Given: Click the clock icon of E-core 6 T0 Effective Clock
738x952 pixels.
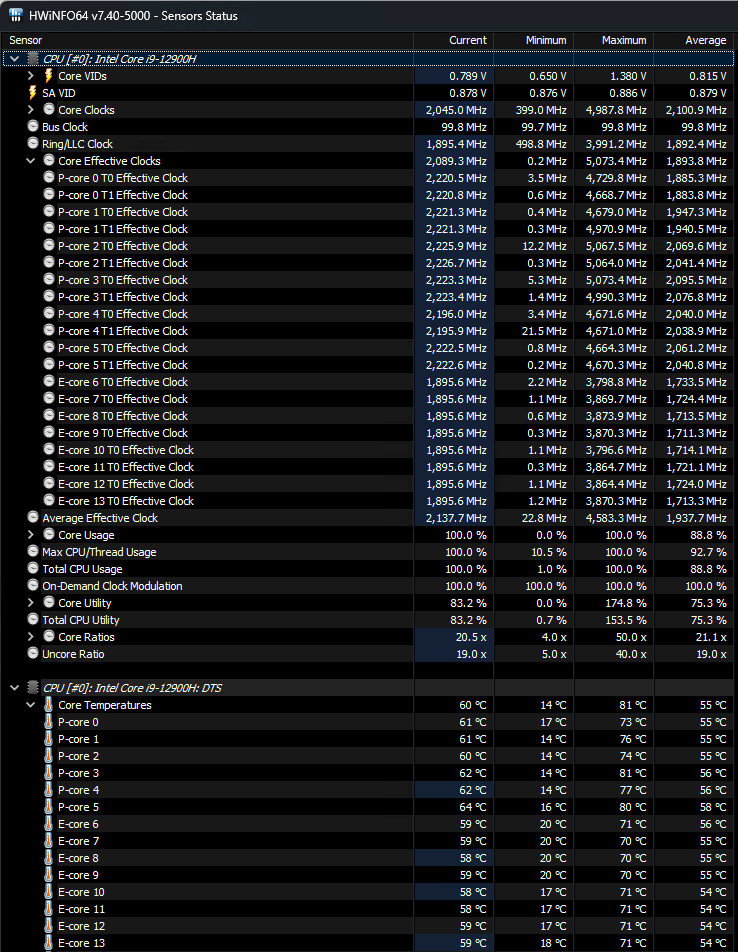Looking at the screenshot, I should click(x=49, y=381).
